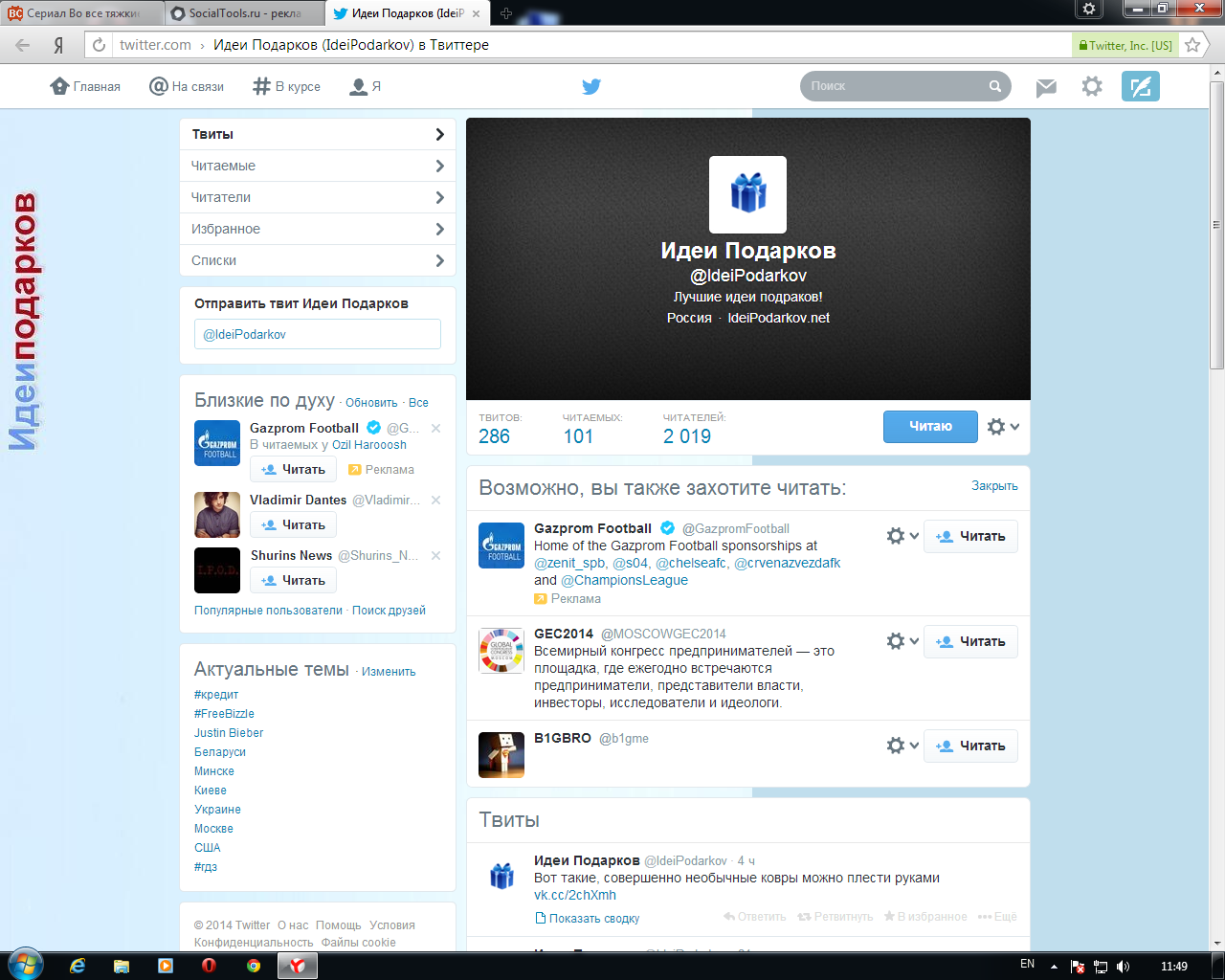Open direct messages envelope icon

[1046, 87]
